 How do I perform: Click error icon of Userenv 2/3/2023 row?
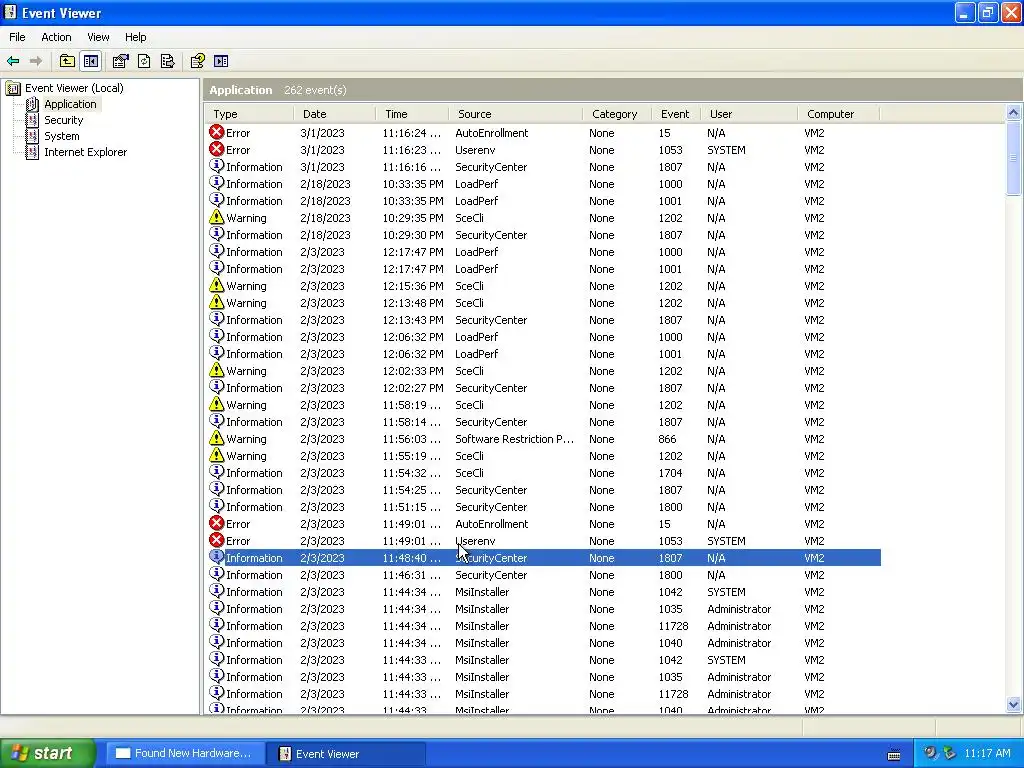coord(216,540)
